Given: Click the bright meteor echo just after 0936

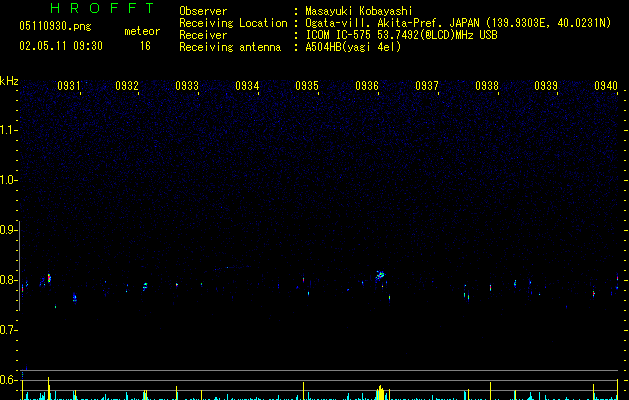Looking at the screenshot, I should coord(379,276).
